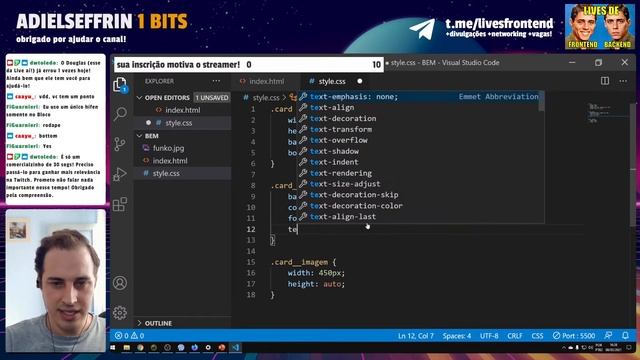The width and height of the screenshot is (640, 360).
Task: Click errors and warnings status indicator
Action: pos(129,336)
